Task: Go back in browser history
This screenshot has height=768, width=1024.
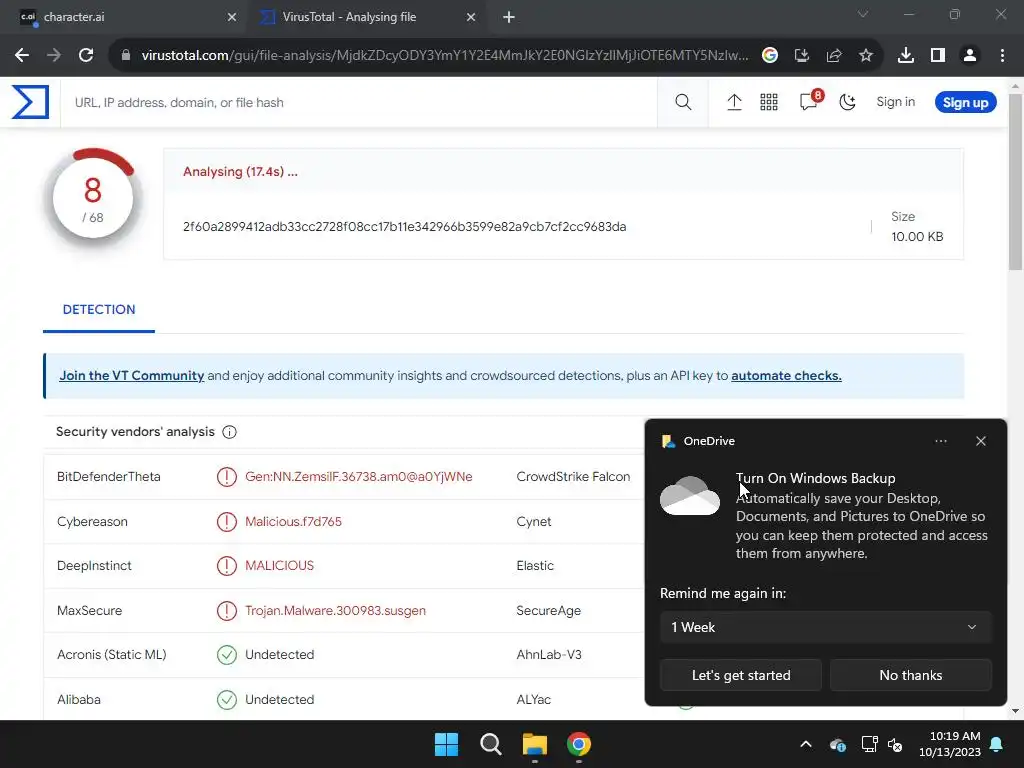Action: point(22,56)
